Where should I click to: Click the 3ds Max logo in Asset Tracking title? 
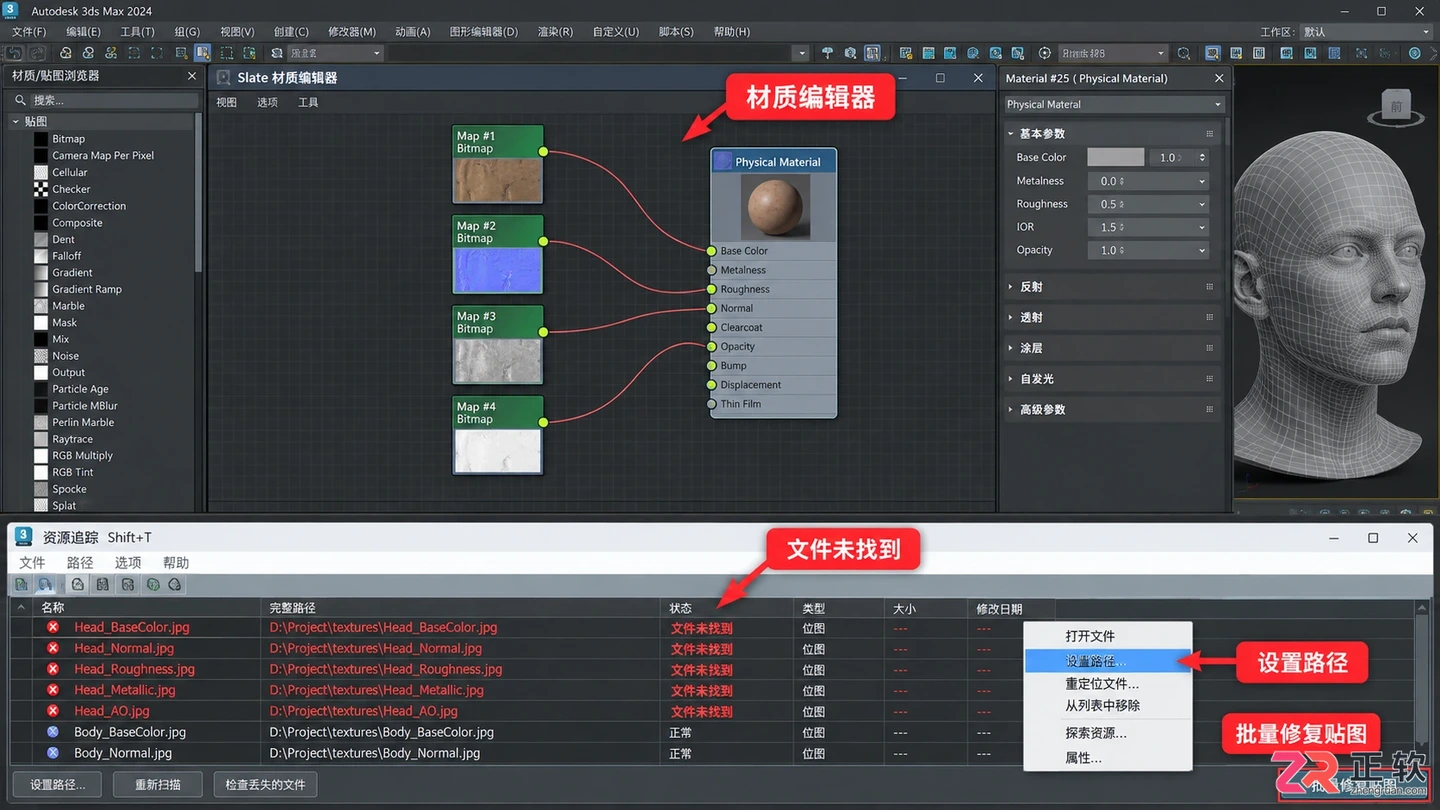[x=24, y=537]
